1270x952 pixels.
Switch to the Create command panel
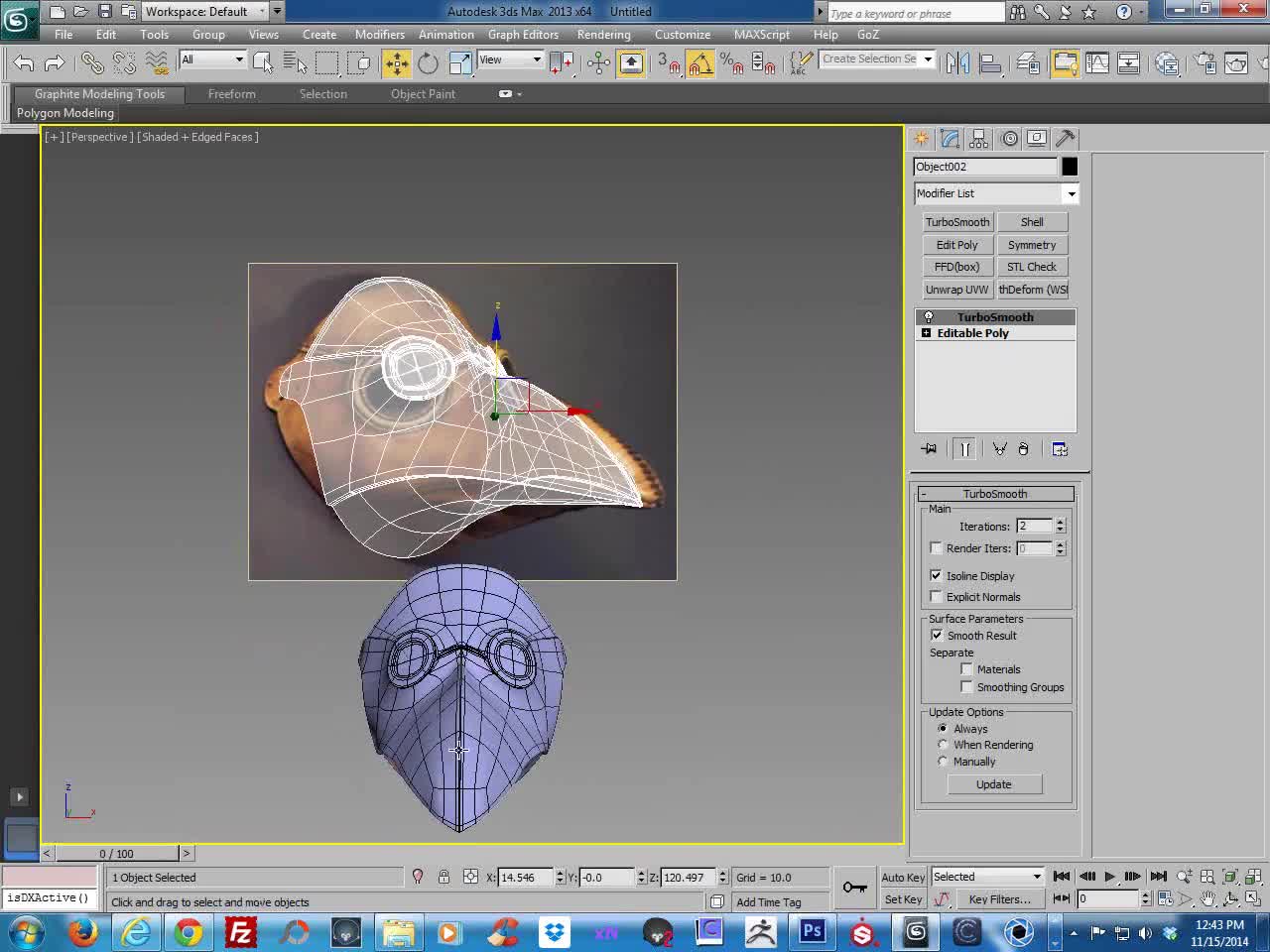tap(922, 139)
